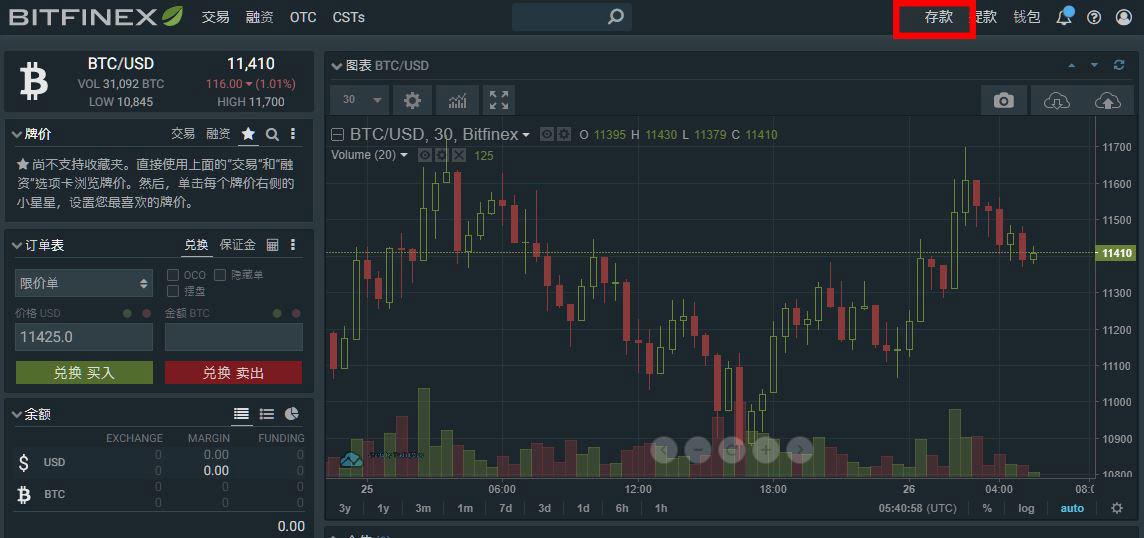Toggle Volume indicator visibility eye
Screen dimensions: 1144x538
tap(425, 155)
